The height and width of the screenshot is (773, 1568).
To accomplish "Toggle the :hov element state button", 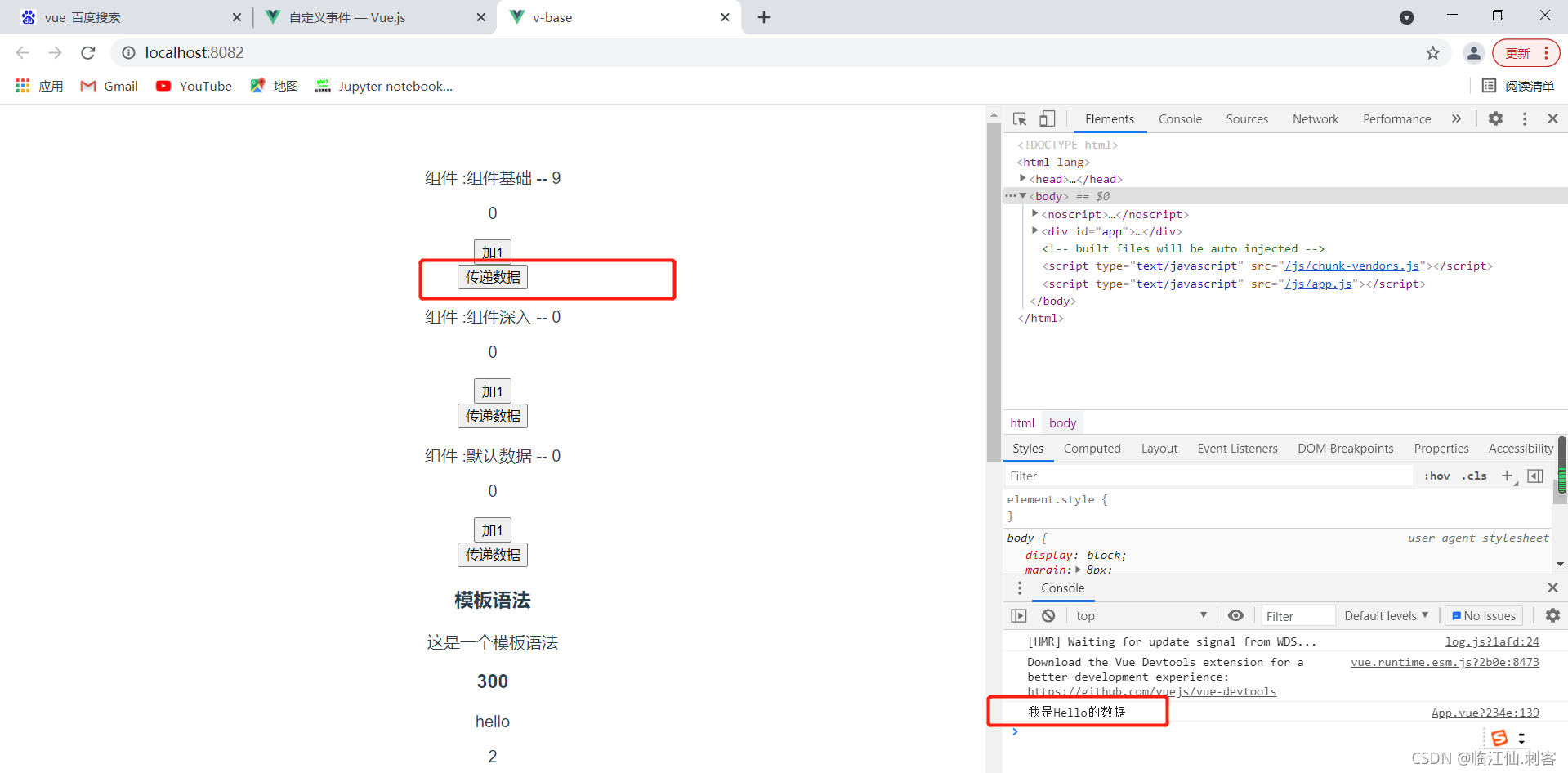I will point(1436,476).
